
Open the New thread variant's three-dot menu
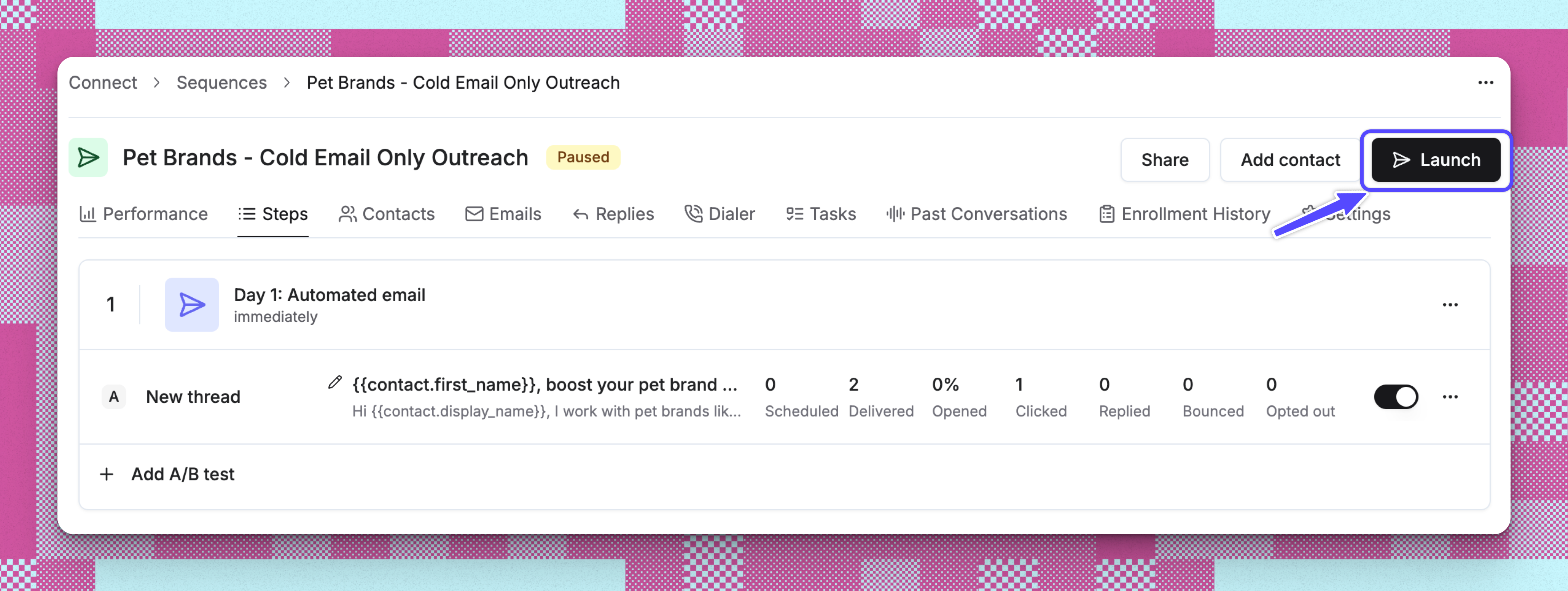point(1450,397)
